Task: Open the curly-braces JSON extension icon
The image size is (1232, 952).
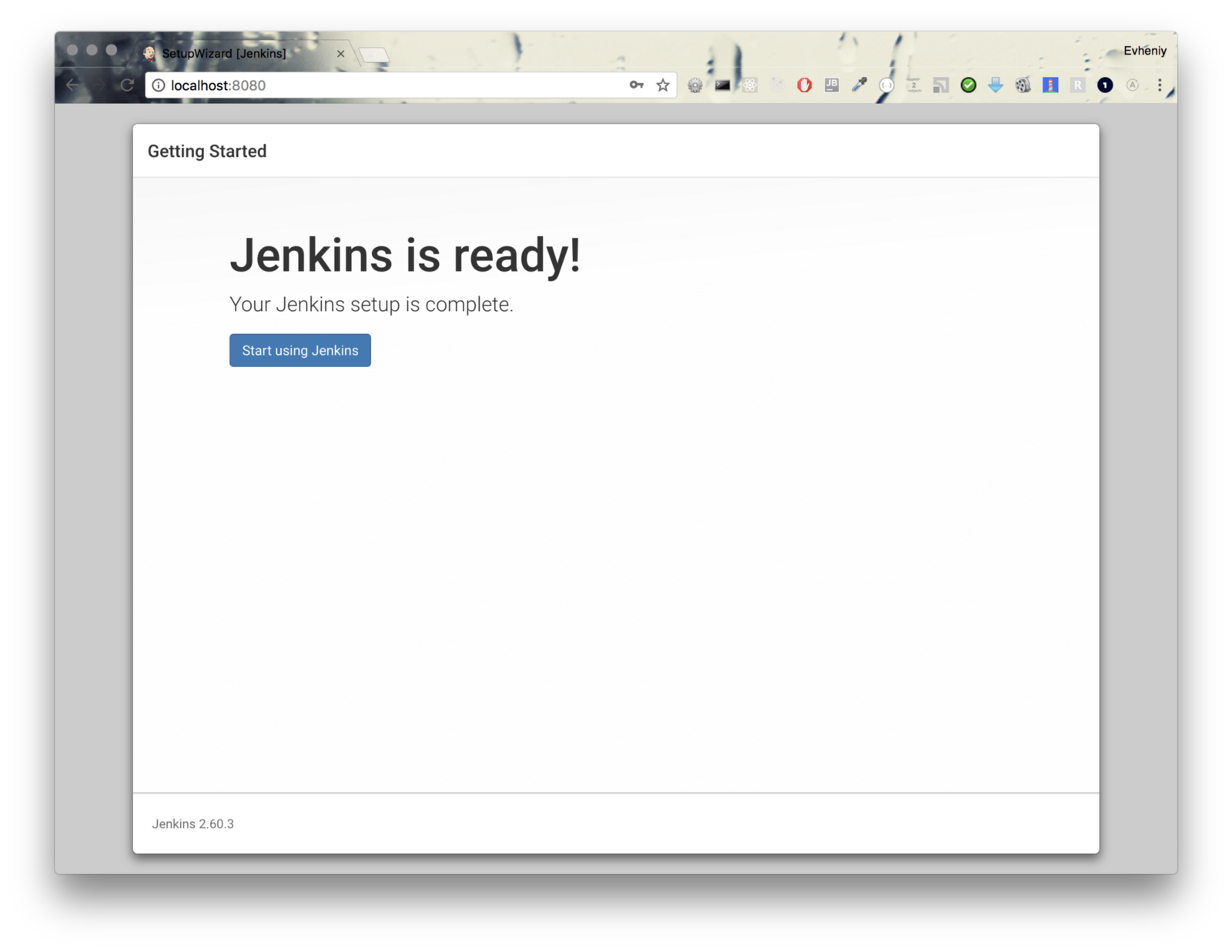Action: pyautogui.click(x=886, y=85)
